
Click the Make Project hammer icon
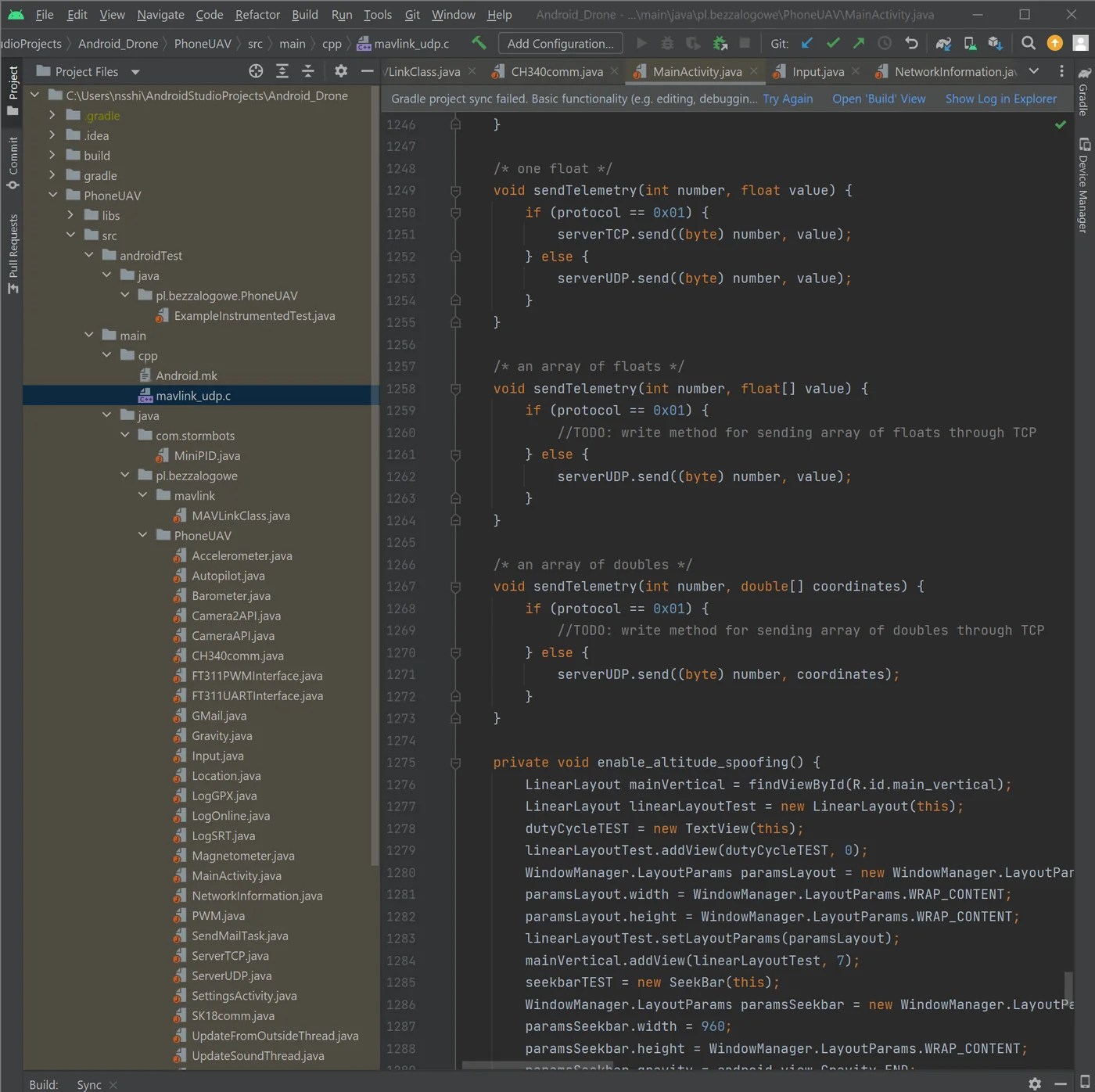479,43
